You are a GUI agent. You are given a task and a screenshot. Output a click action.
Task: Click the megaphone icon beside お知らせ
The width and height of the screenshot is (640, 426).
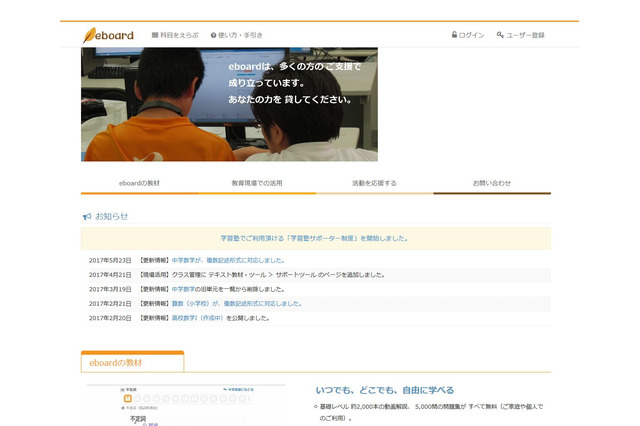(87, 217)
